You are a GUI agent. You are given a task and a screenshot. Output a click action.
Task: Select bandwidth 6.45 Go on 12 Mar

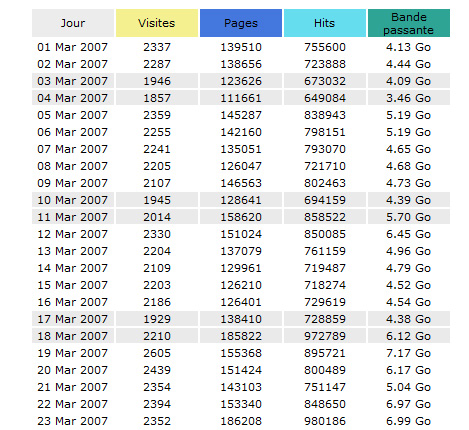(x=409, y=234)
